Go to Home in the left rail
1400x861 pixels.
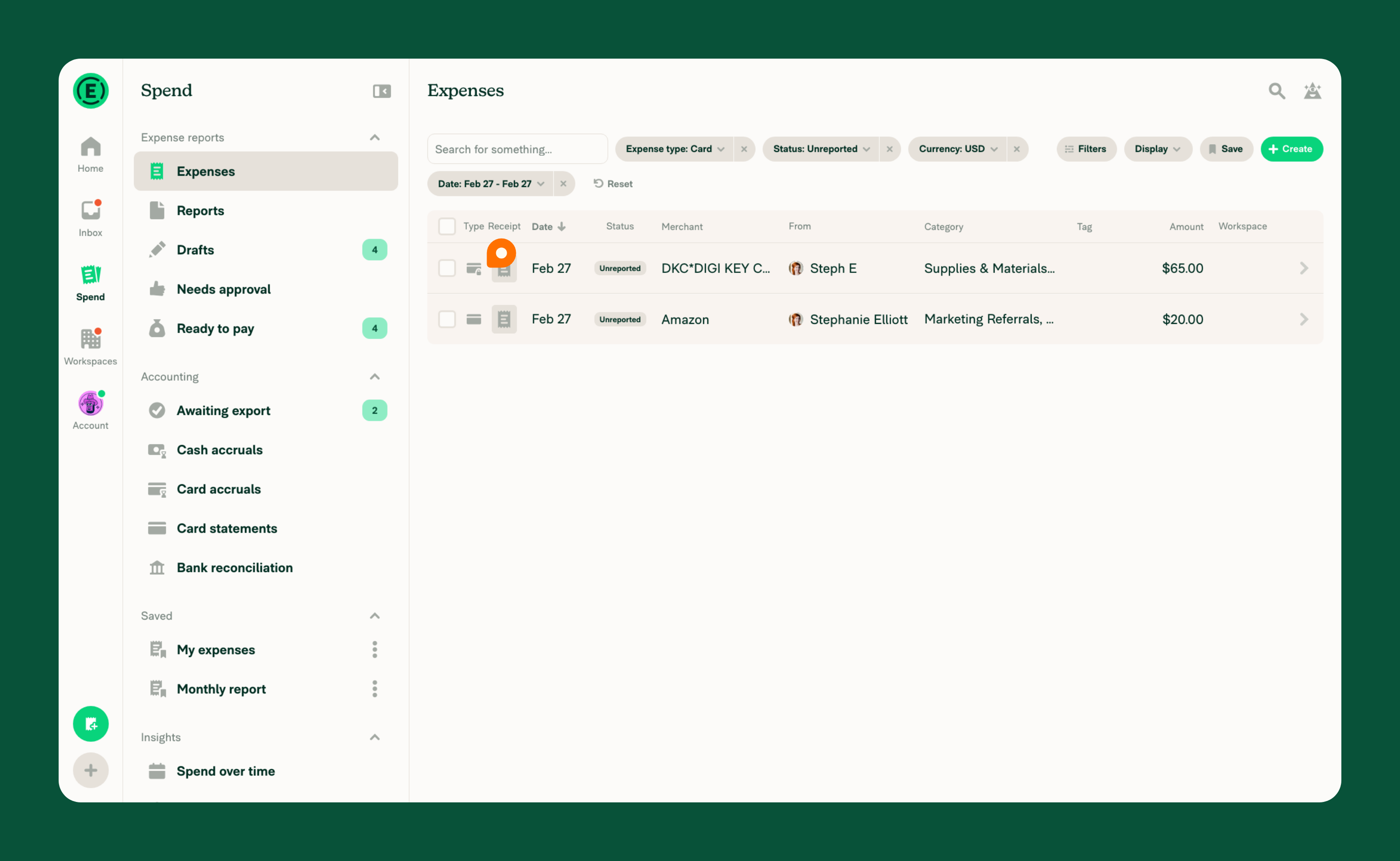(x=91, y=155)
